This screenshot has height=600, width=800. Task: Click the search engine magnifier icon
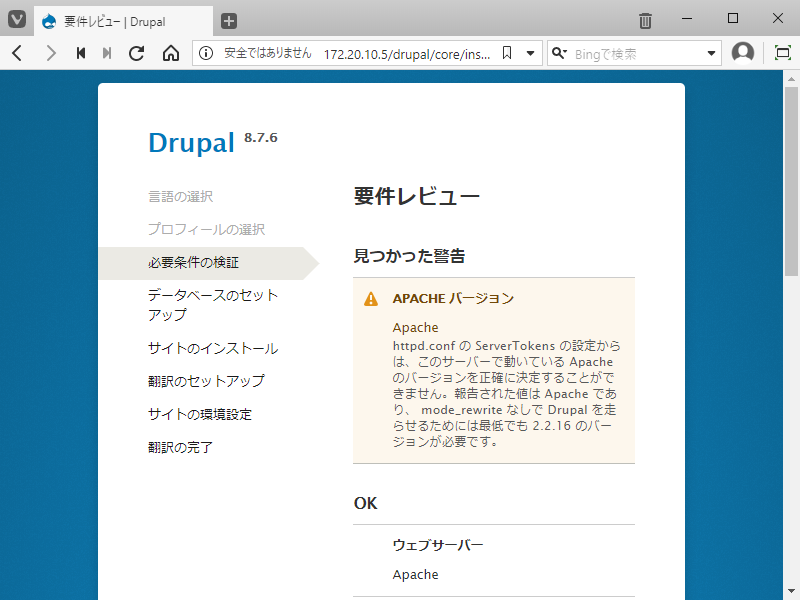(559, 53)
